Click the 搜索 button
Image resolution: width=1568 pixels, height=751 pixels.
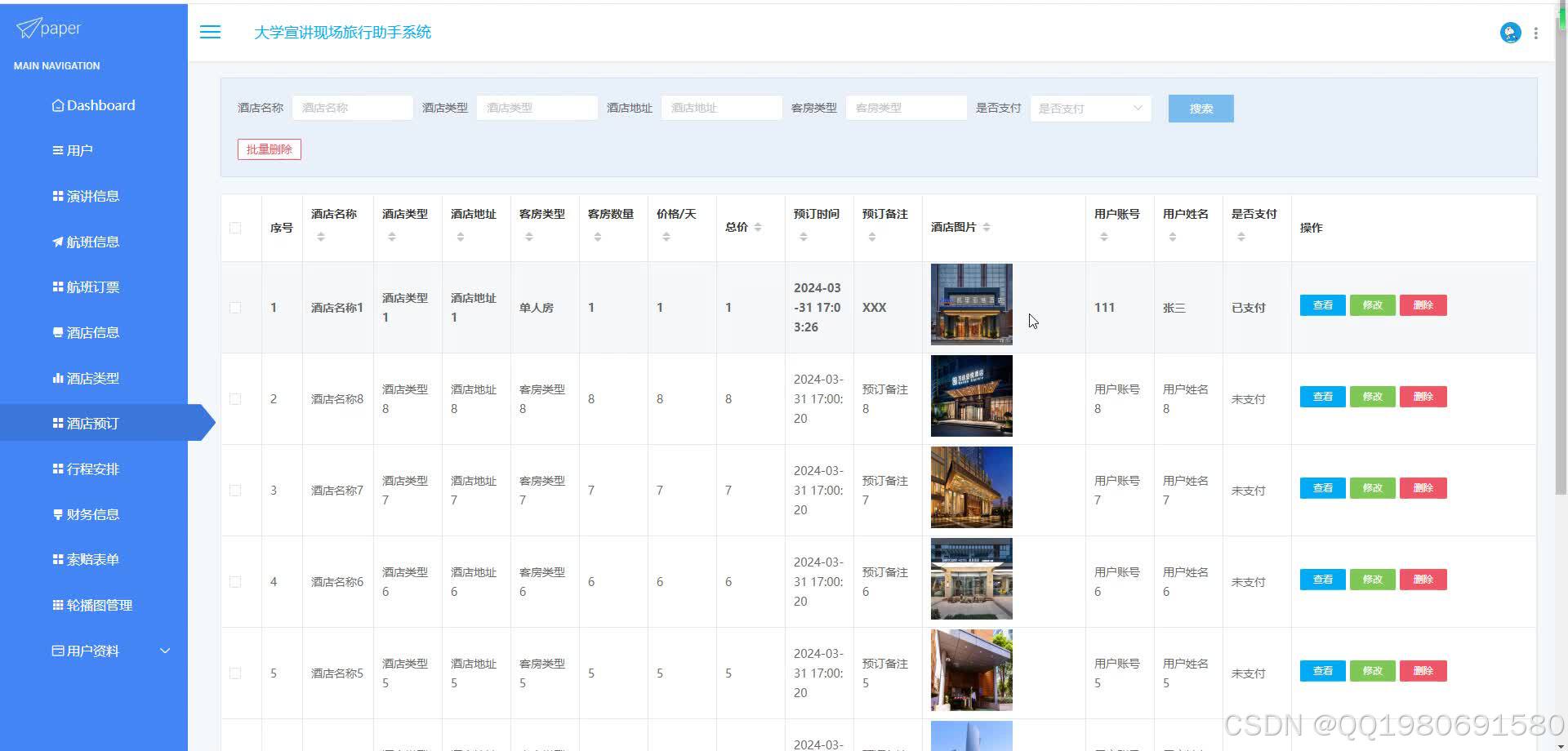[1200, 109]
